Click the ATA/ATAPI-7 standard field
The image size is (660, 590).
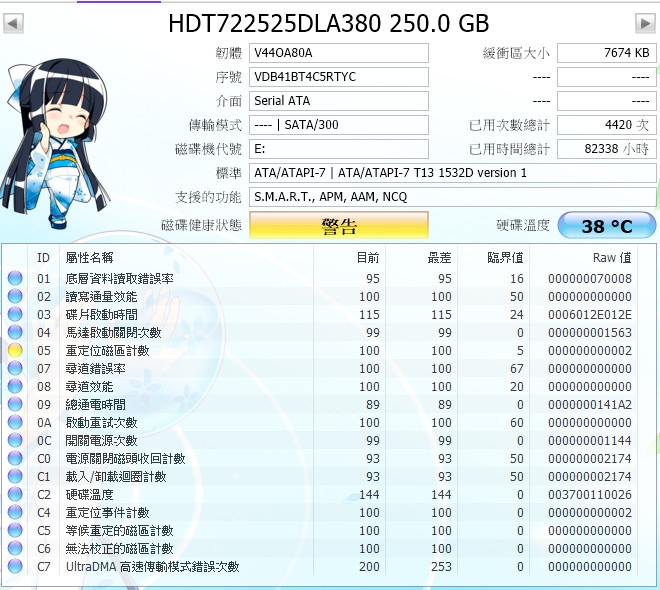(x=452, y=173)
